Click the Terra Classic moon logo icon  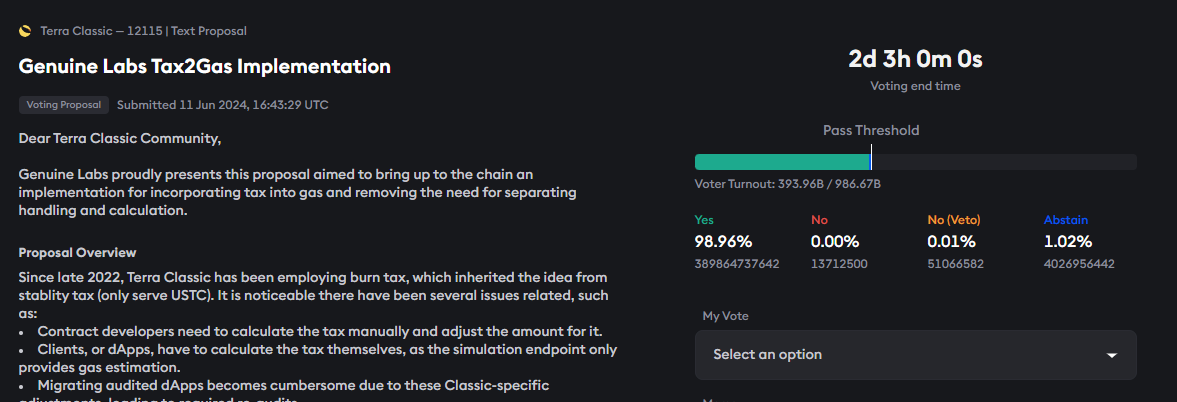[25, 32]
